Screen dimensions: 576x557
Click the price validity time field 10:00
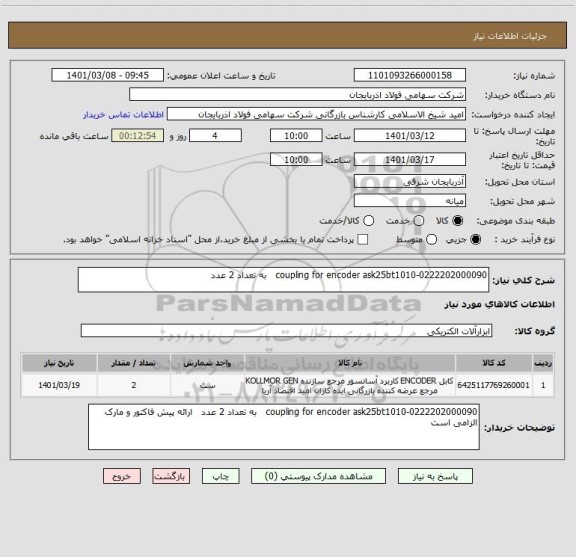(x=296, y=159)
